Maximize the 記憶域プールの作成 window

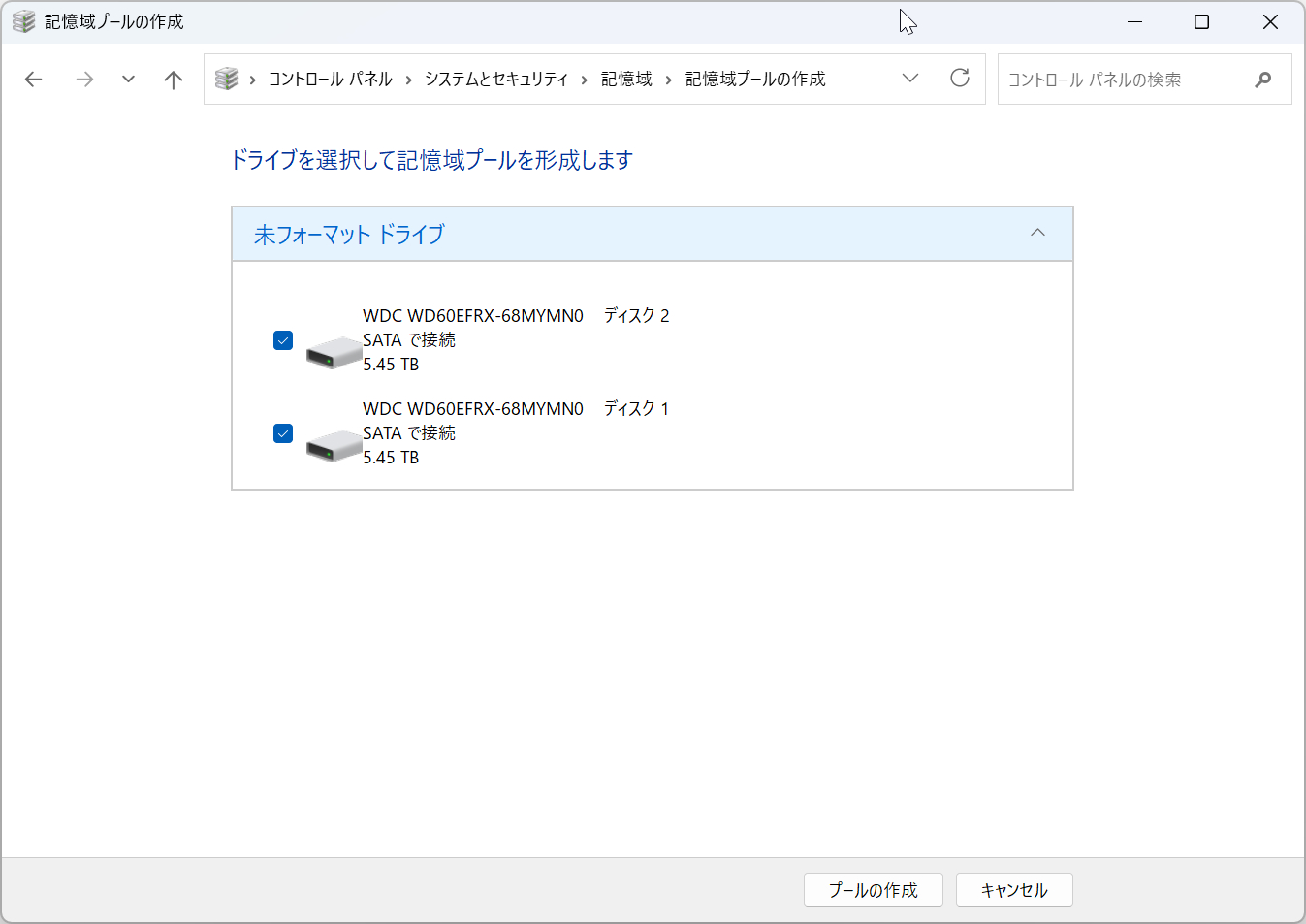point(1201,21)
